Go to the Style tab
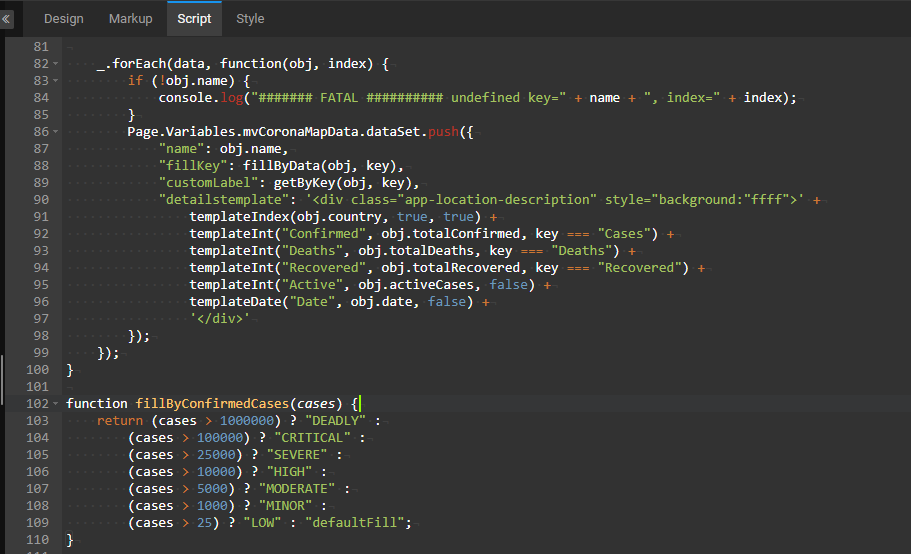Image resolution: width=911 pixels, height=554 pixels. [x=250, y=19]
